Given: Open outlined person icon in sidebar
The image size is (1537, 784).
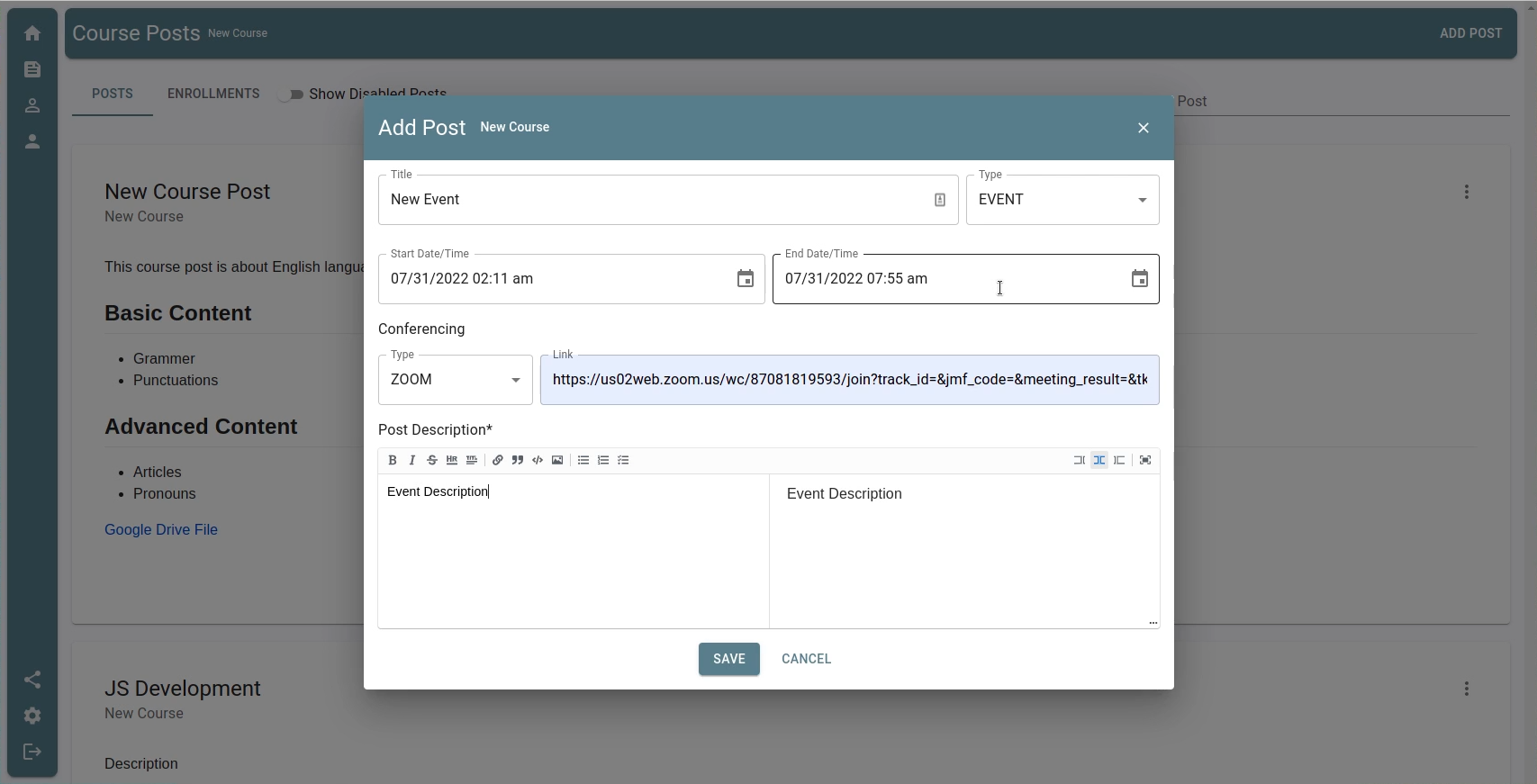Looking at the screenshot, I should click(32, 105).
